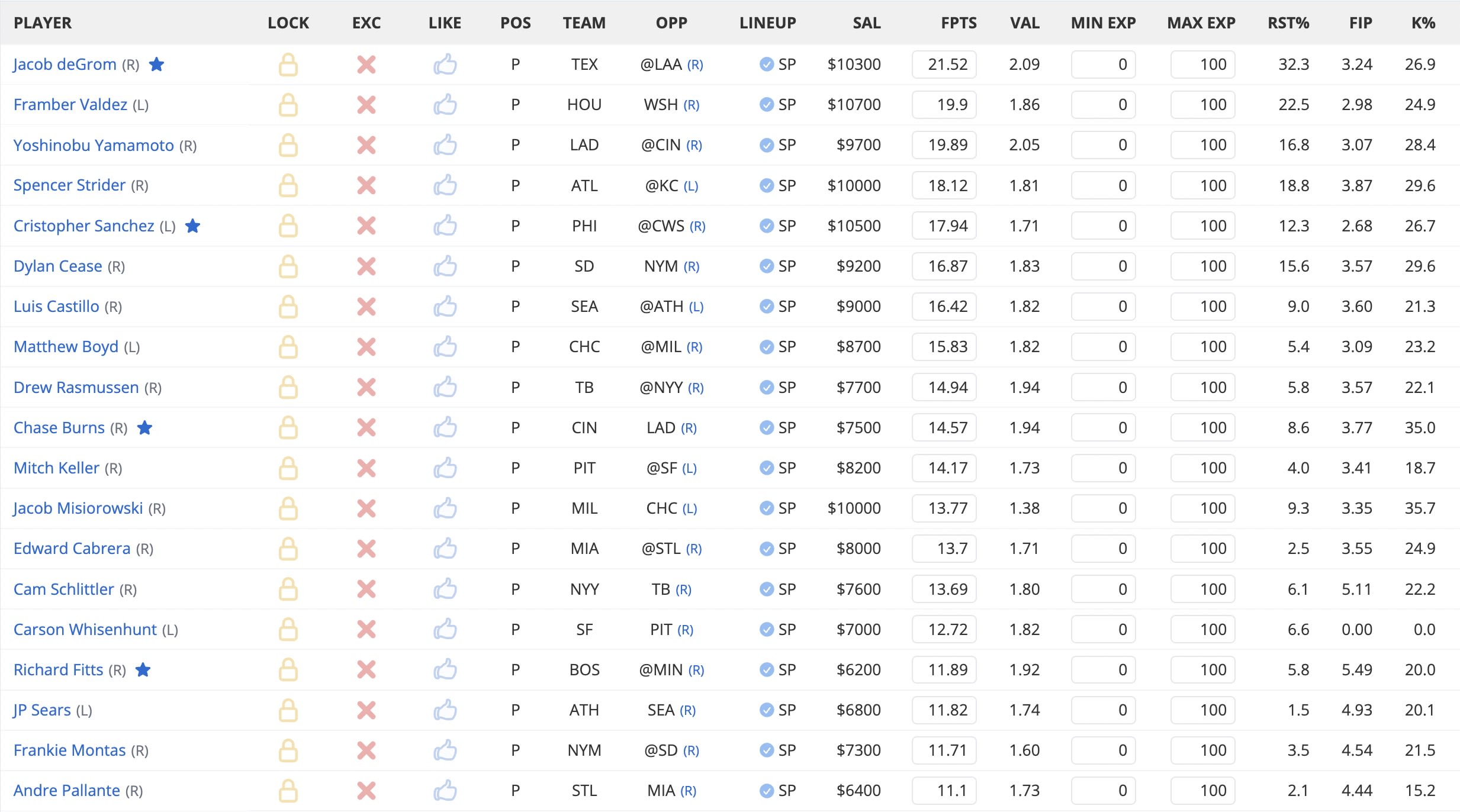Exclude Spencer Strider with the red X
Screen dimensions: 1460x812
[366, 185]
